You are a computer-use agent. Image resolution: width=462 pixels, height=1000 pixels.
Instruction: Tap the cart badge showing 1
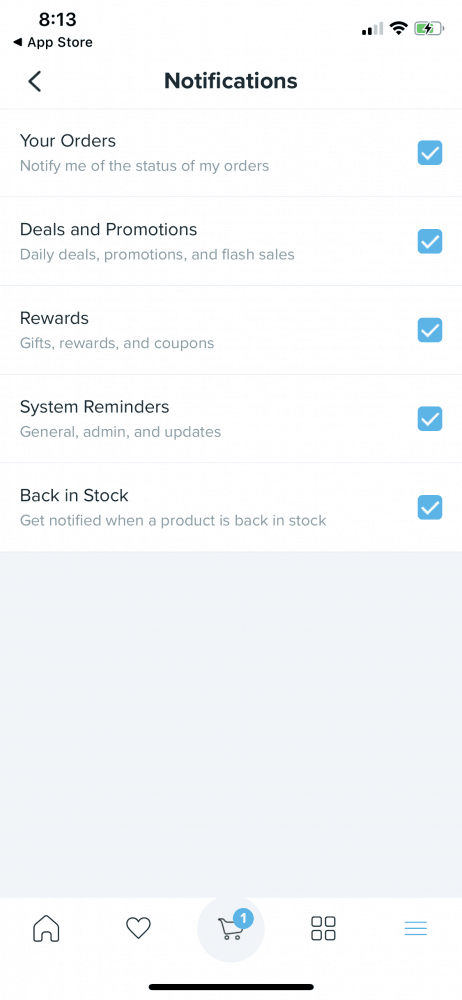(x=243, y=919)
